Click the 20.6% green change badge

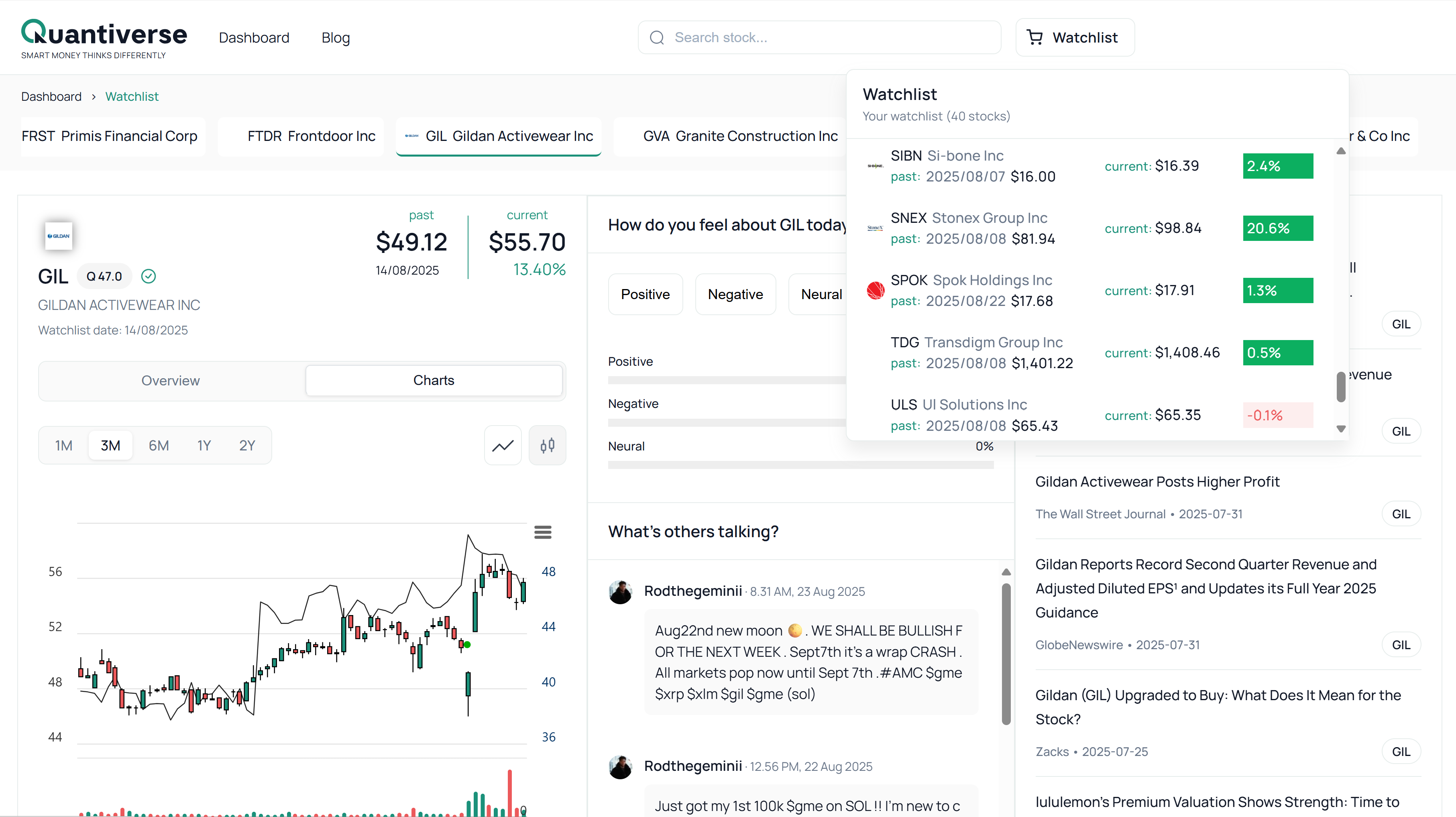(1278, 228)
